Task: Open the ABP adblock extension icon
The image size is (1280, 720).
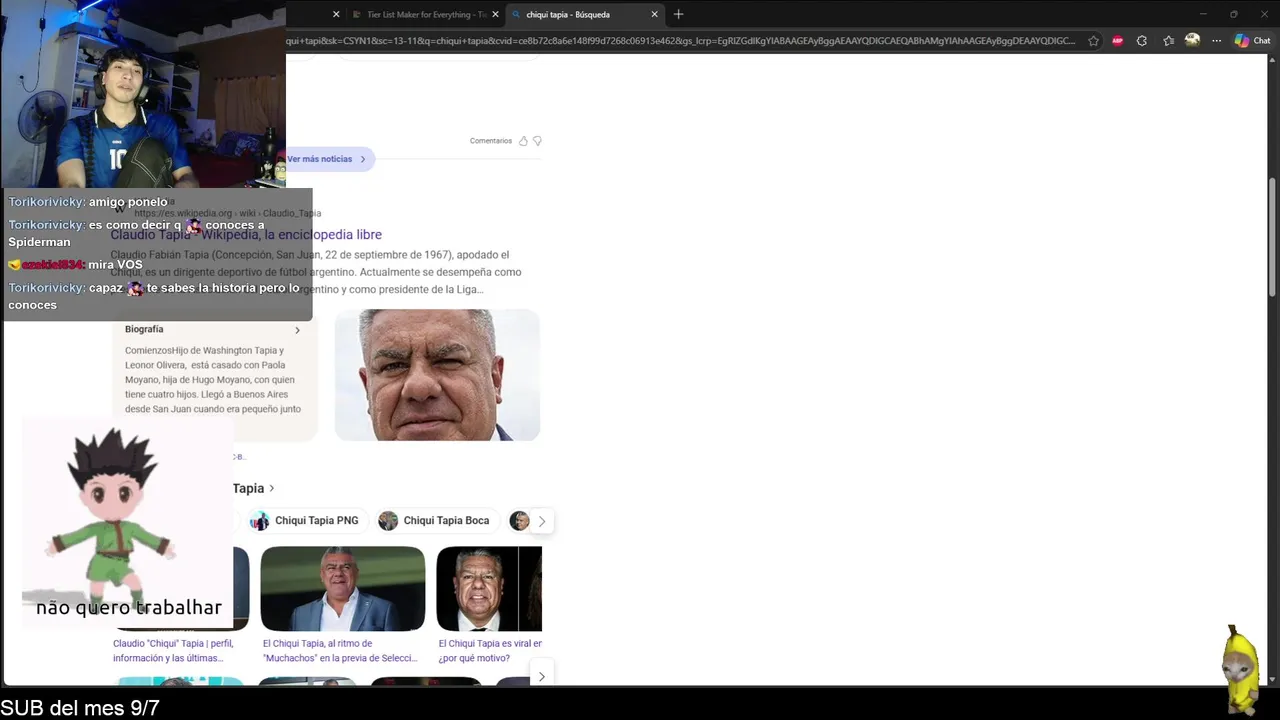Action: click(x=1118, y=41)
